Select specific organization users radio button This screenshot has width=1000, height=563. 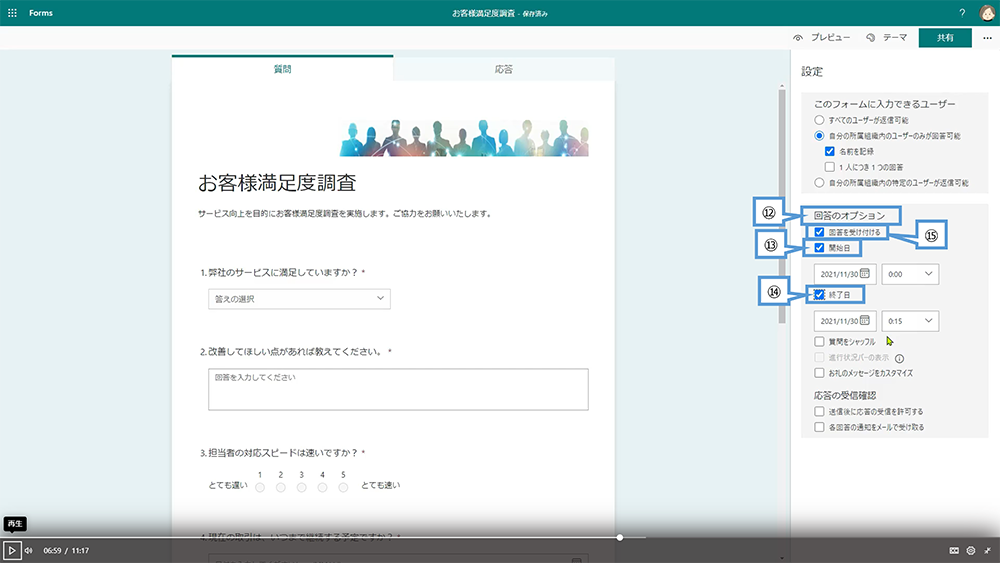tap(819, 182)
